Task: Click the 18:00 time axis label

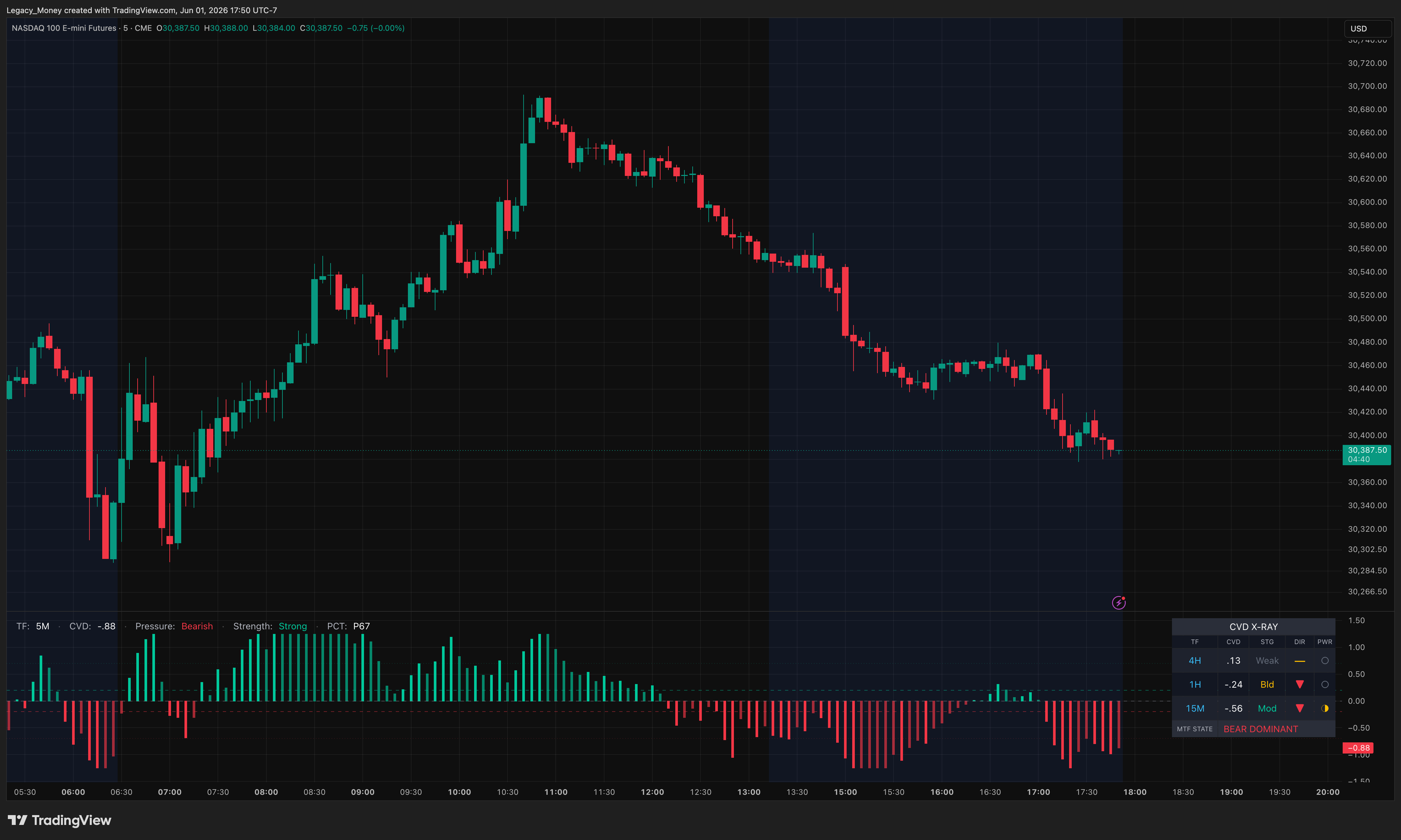Action: pos(1135,792)
